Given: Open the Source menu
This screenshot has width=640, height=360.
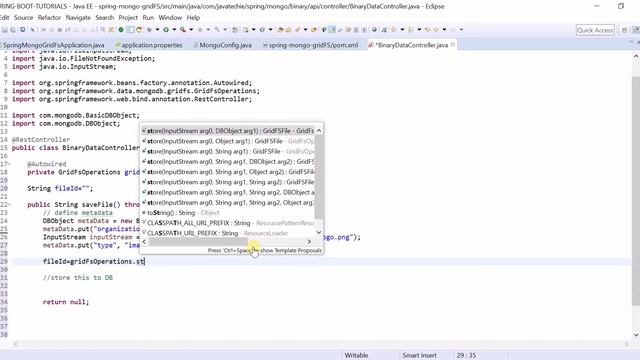Looking at the screenshot, I should click(23, 18).
